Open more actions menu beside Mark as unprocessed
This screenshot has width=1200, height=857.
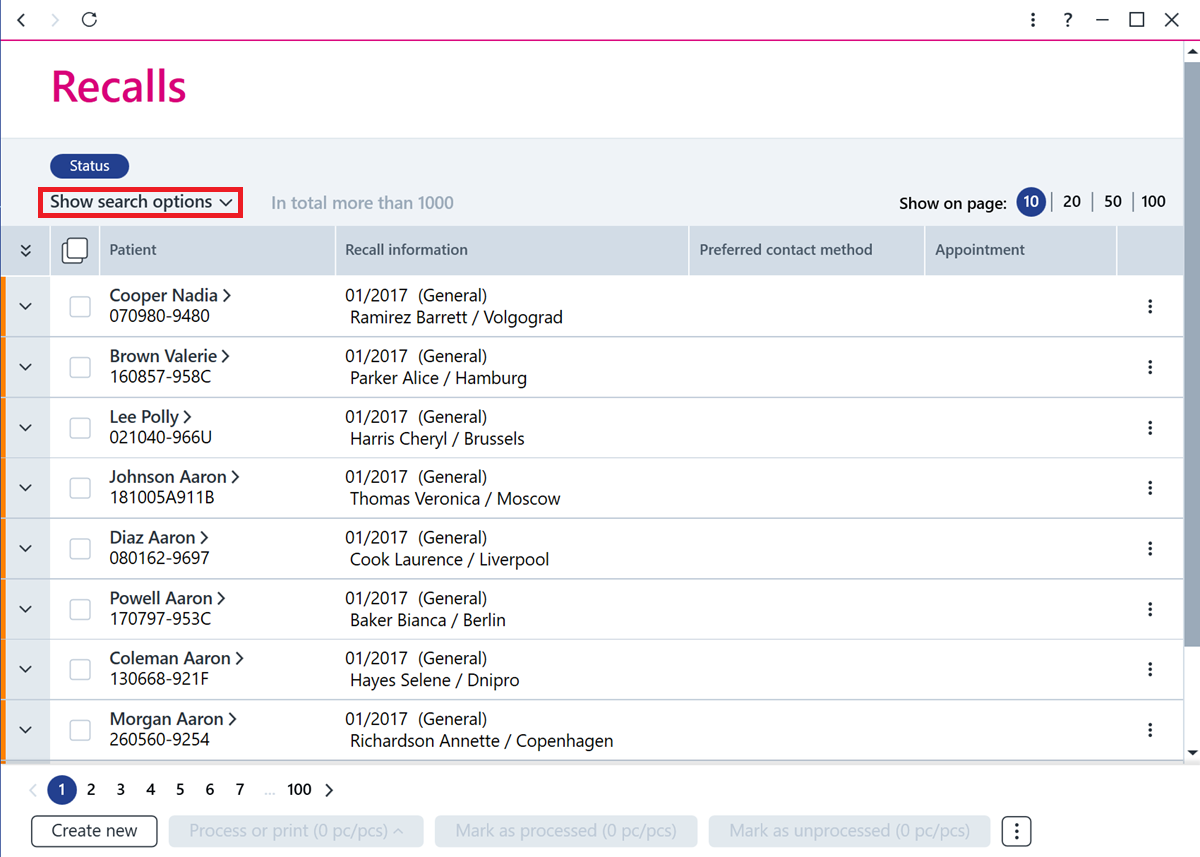[x=1016, y=831]
